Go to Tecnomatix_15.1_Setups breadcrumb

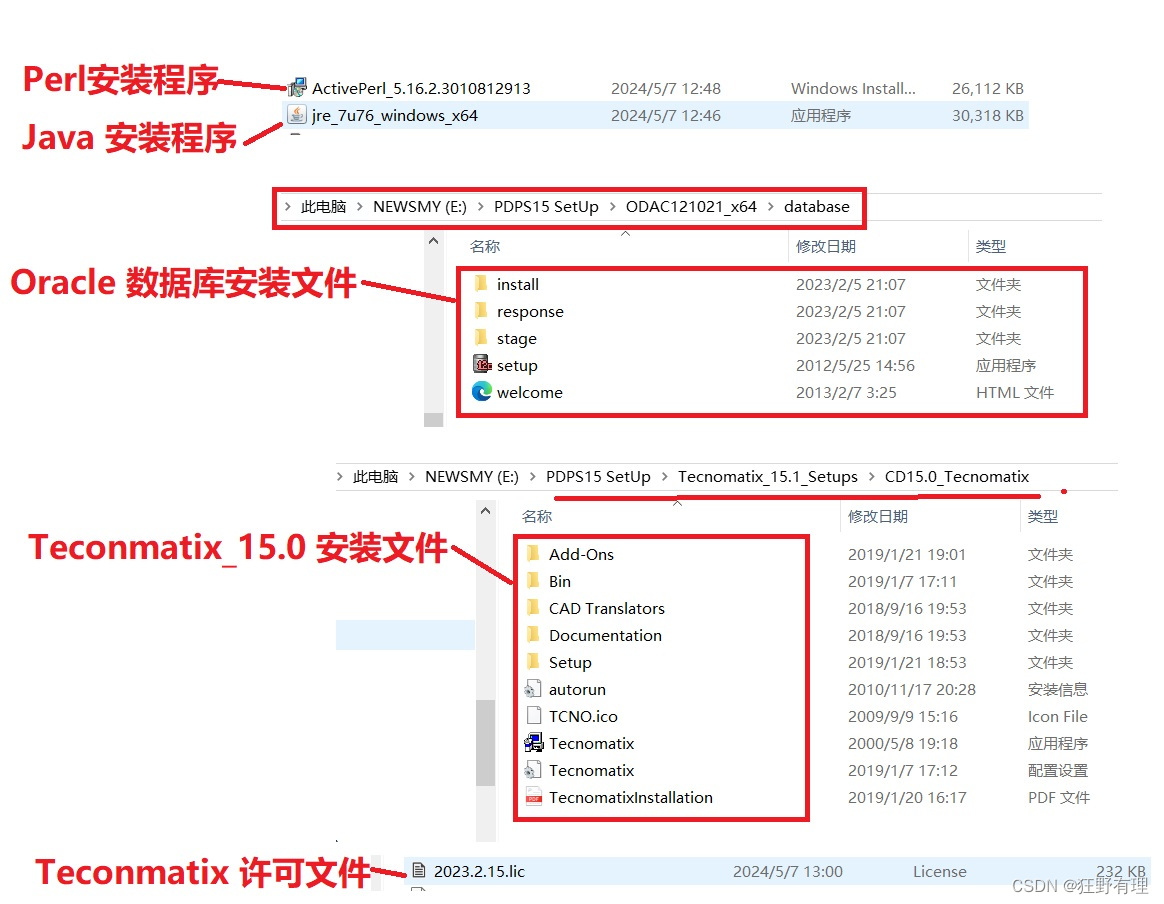(x=768, y=476)
